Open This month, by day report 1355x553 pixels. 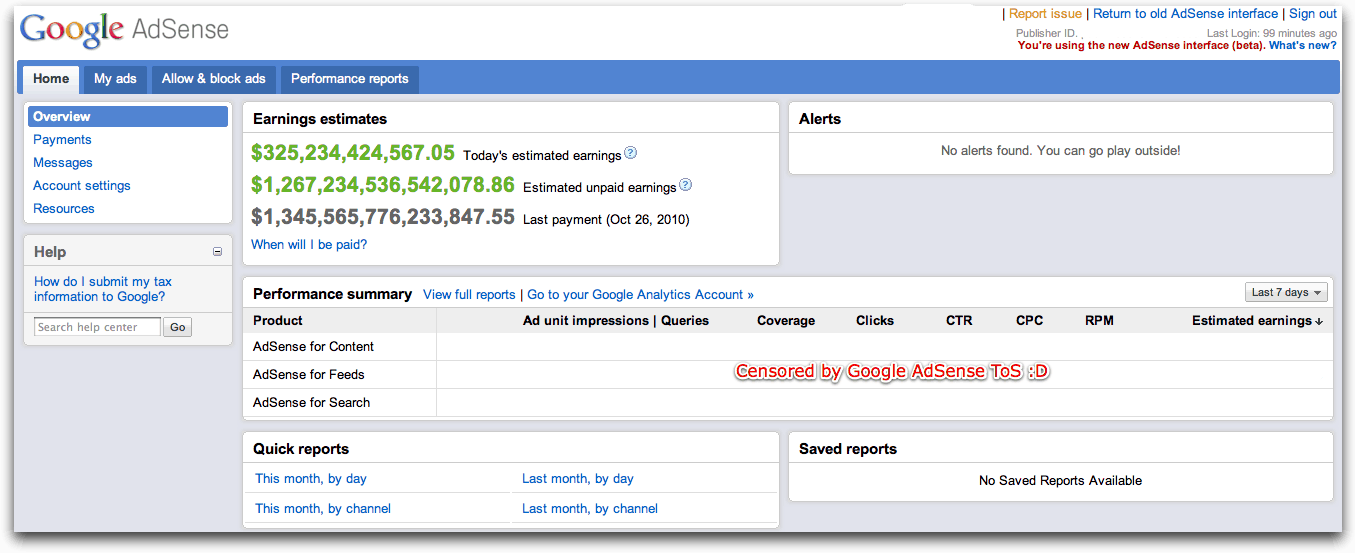point(311,479)
